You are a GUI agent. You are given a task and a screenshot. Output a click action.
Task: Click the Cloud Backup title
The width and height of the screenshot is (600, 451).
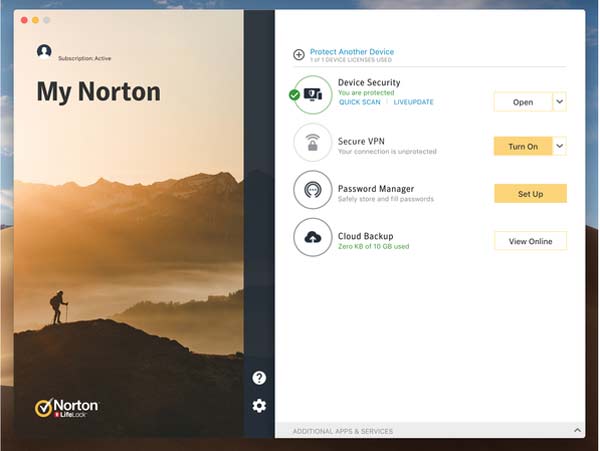point(365,236)
